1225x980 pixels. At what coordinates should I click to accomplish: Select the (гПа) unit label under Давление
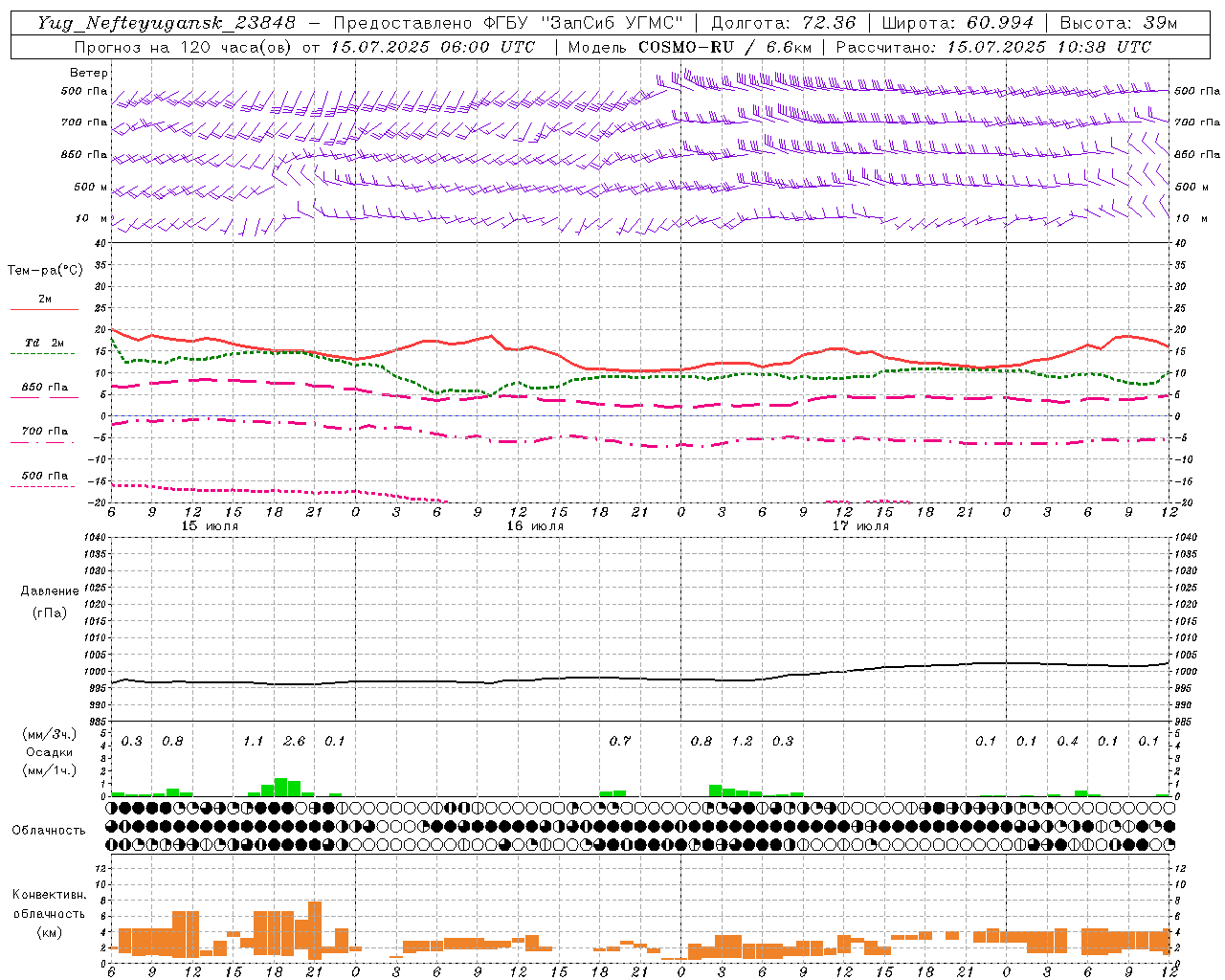point(50,612)
